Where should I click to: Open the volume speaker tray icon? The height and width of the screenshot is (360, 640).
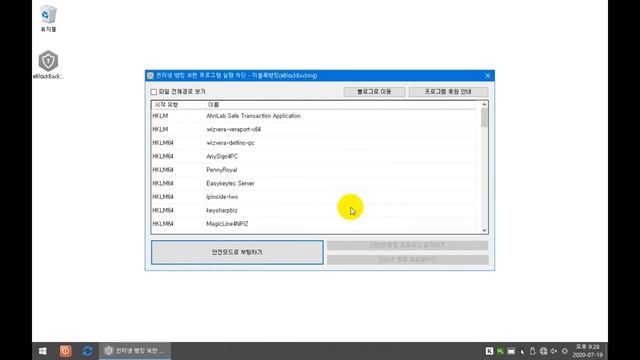(554, 351)
